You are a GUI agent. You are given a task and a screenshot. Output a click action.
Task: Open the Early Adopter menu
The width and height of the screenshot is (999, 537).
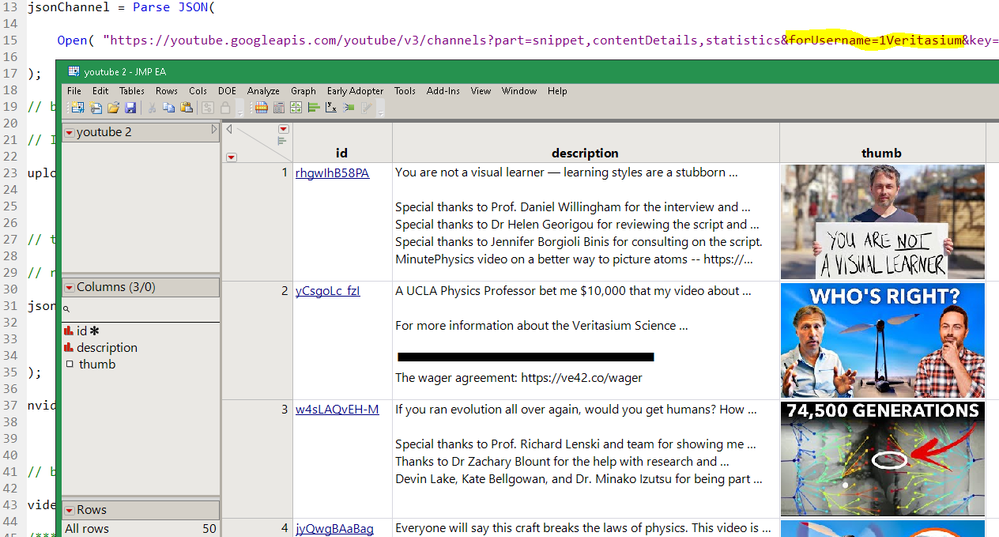point(355,91)
